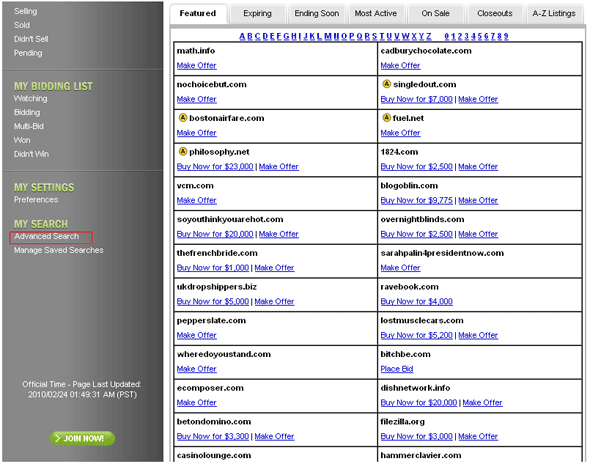Open the Didn't Sell sidebar link
The width and height of the screenshot is (590, 464).
[31, 39]
